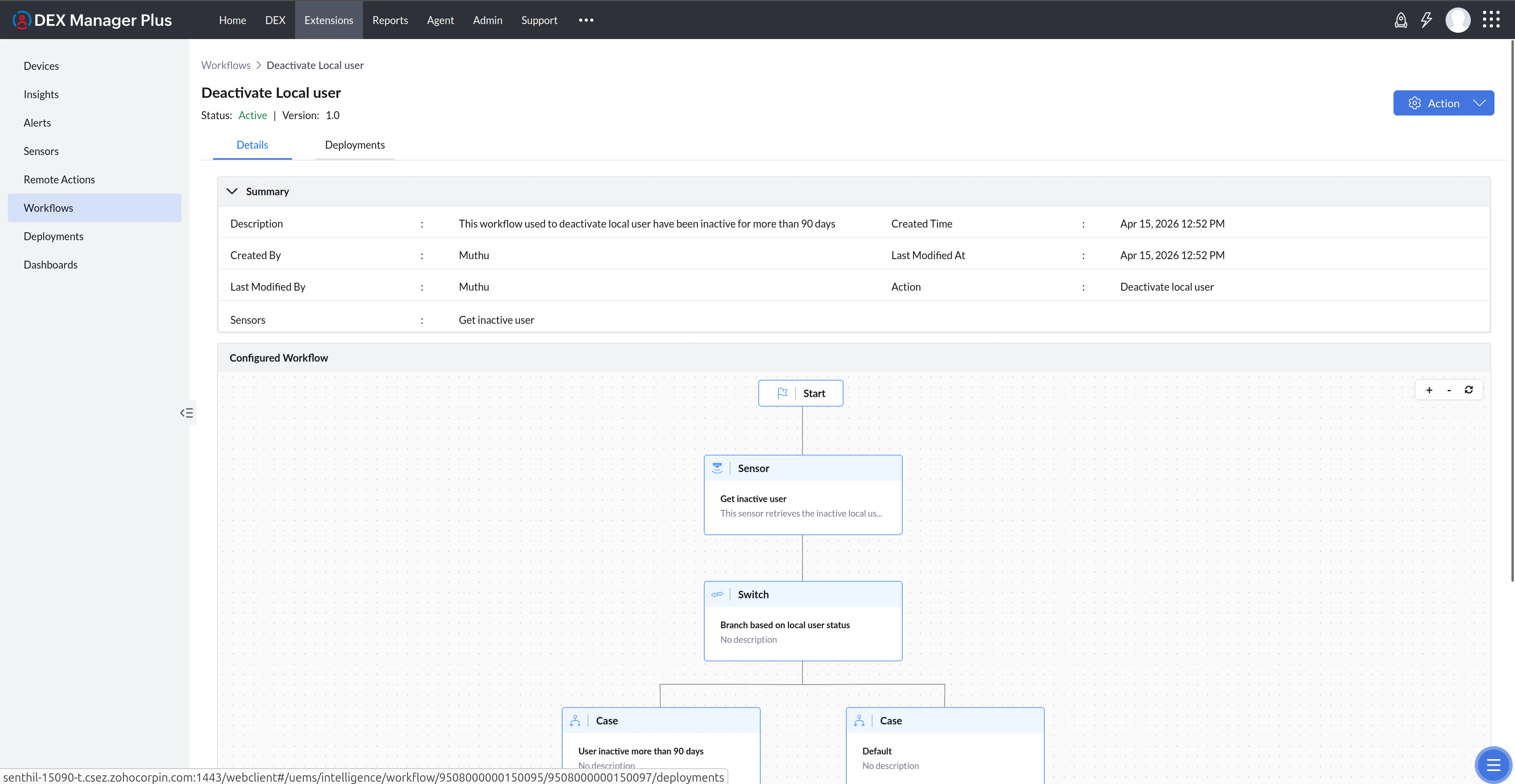Screen dimensions: 1515x784
Task: Click the page vertical scrollbar
Action: (x=1512, y=312)
